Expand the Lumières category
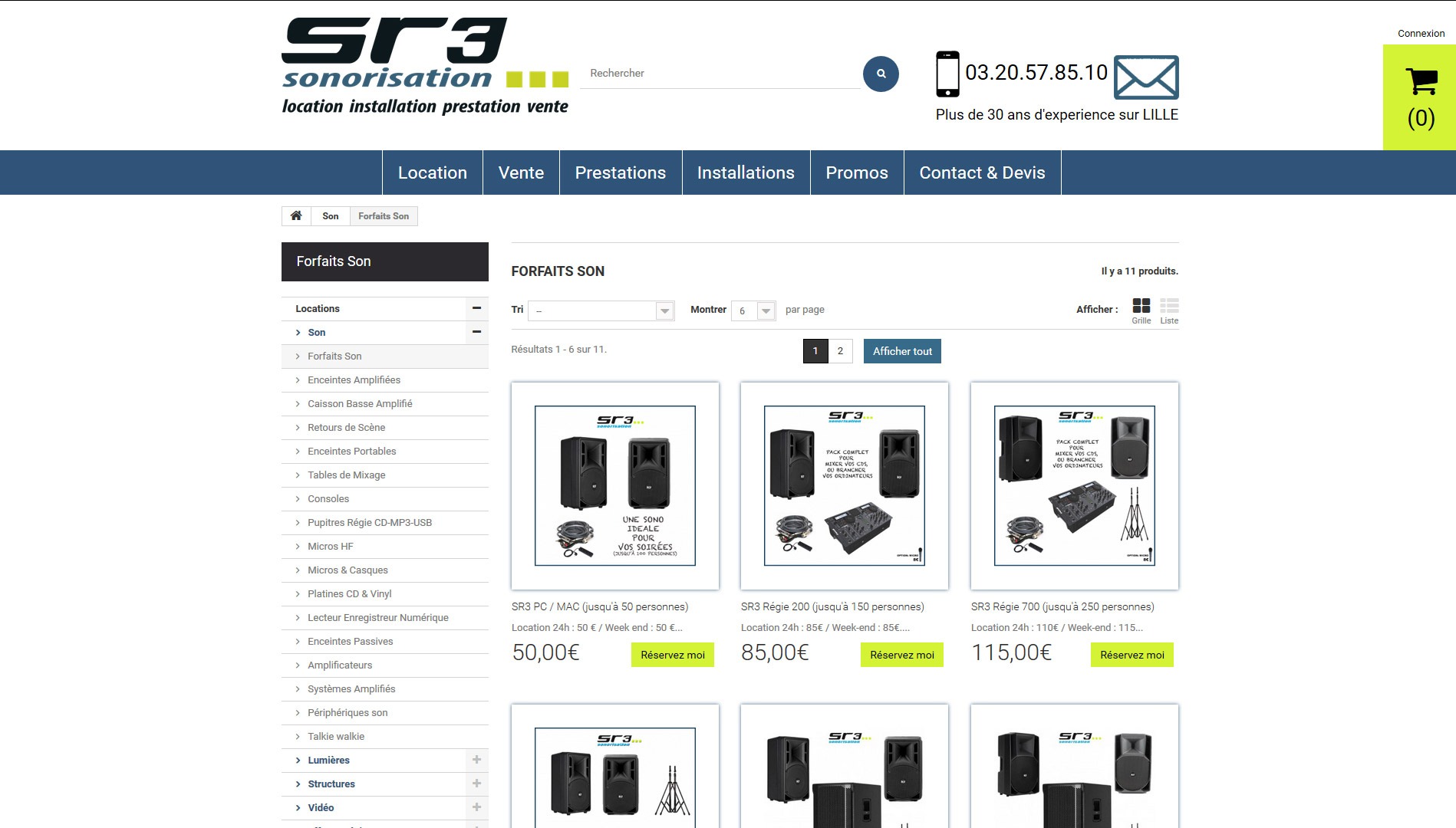 point(476,760)
